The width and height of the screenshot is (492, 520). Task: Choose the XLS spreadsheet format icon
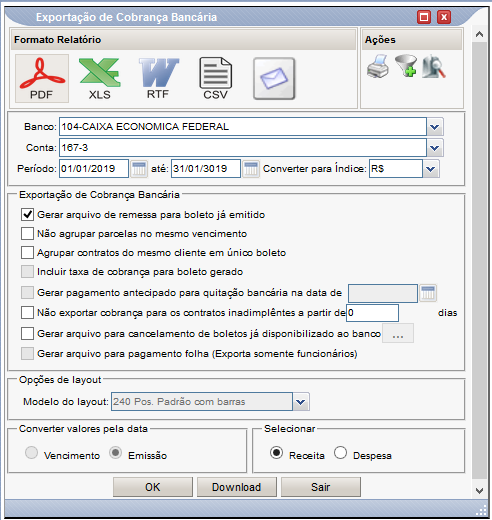pyautogui.click(x=100, y=78)
